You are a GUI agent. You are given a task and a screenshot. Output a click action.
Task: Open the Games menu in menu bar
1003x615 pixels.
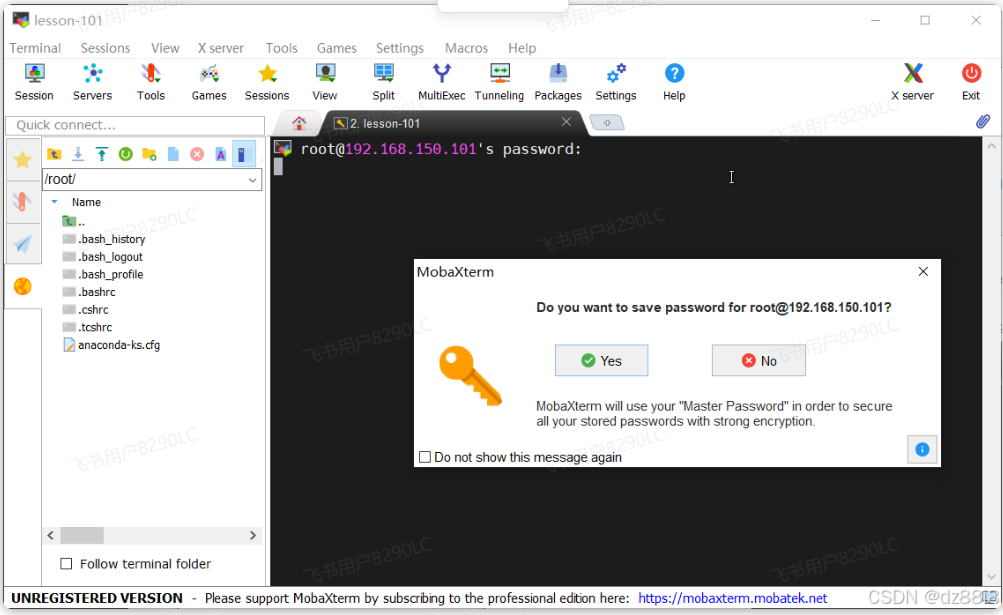point(337,48)
